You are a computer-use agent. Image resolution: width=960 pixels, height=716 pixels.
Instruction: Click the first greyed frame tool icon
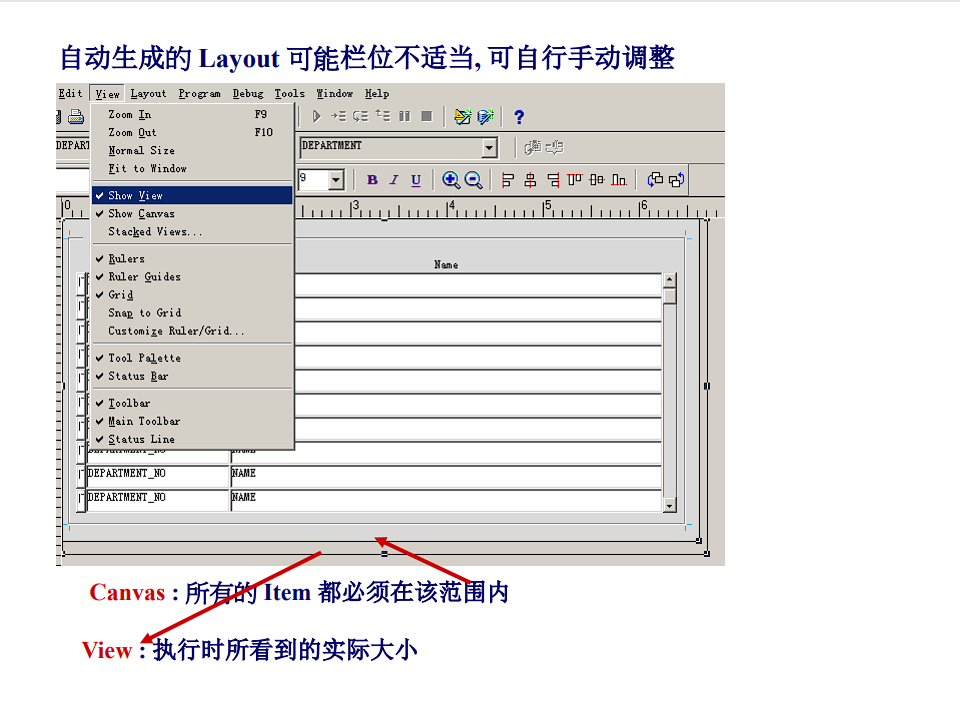click(533, 147)
